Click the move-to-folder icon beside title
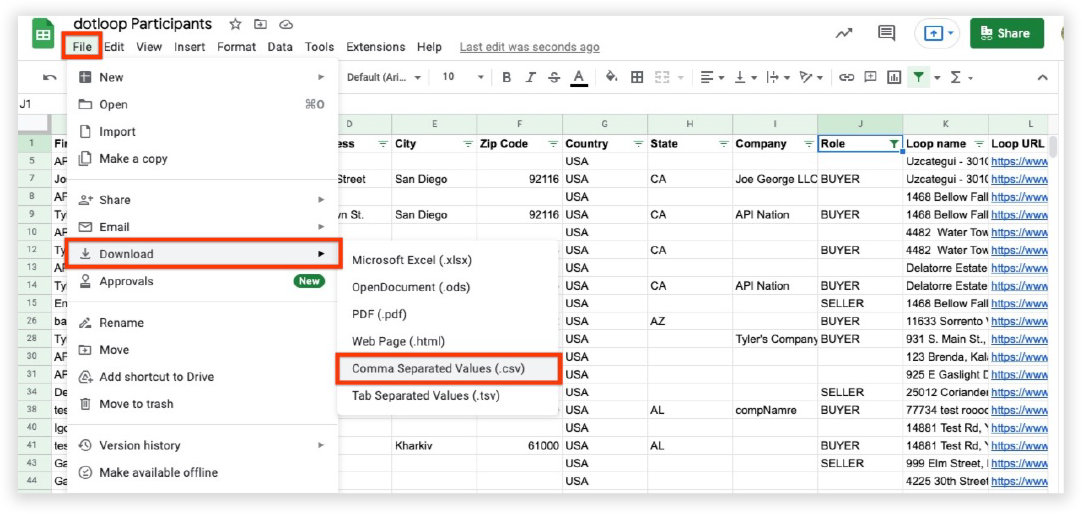This screenshot has width=1082, height=514. click(260, 24)
